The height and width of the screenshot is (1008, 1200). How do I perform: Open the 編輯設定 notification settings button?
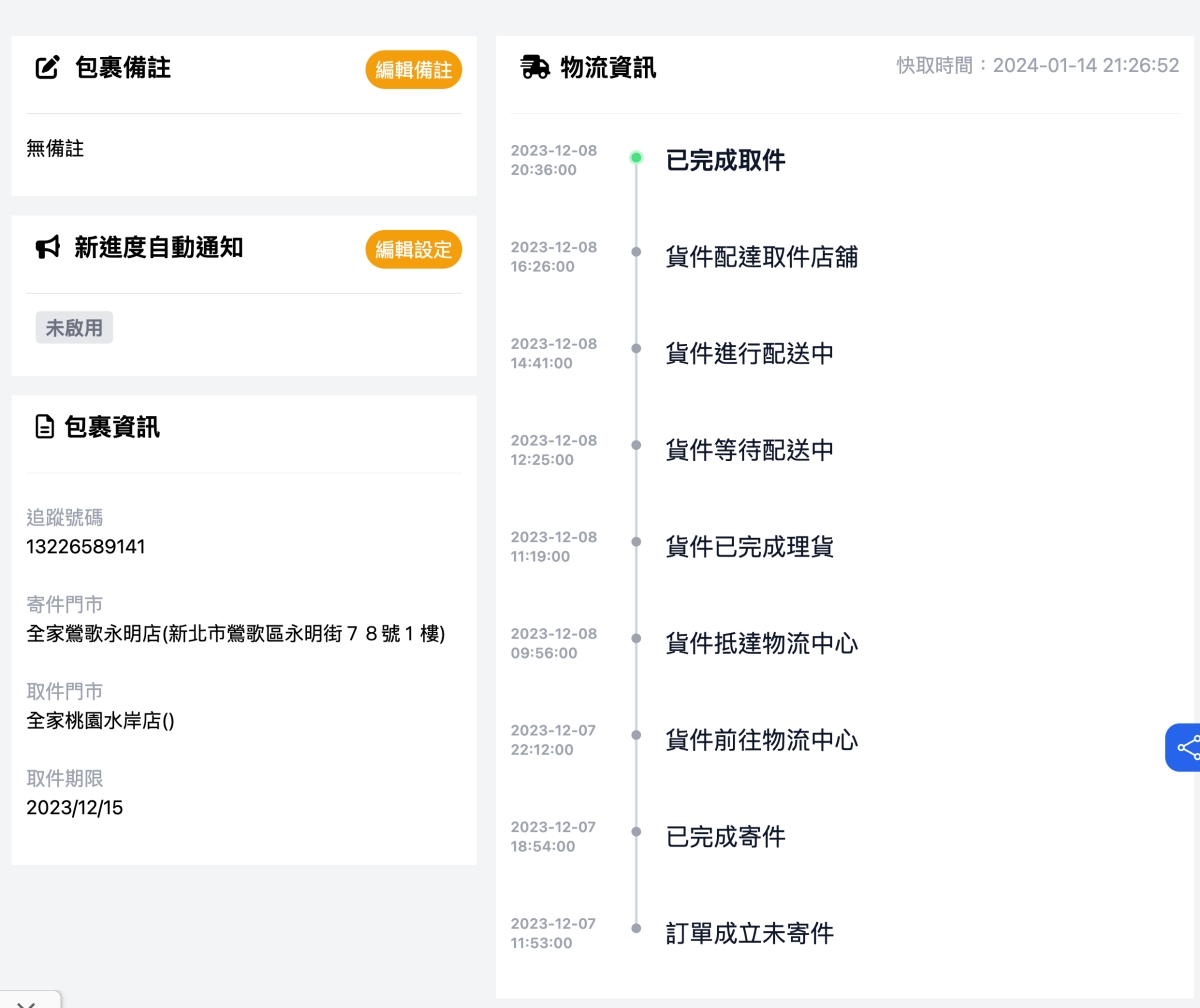(x=414, y=250)
